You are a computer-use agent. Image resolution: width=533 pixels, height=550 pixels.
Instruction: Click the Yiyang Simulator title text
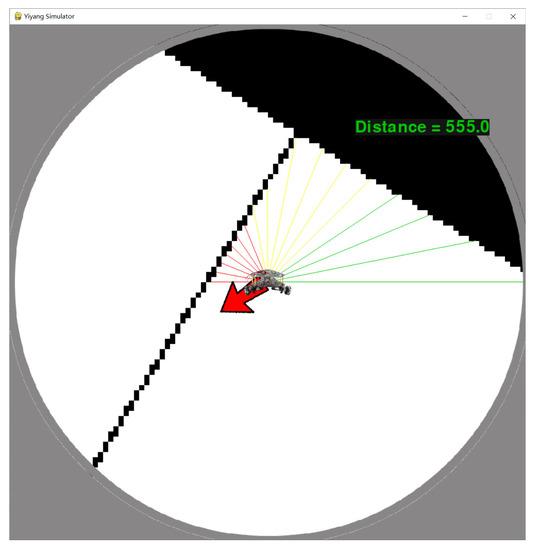pos(49,16)
